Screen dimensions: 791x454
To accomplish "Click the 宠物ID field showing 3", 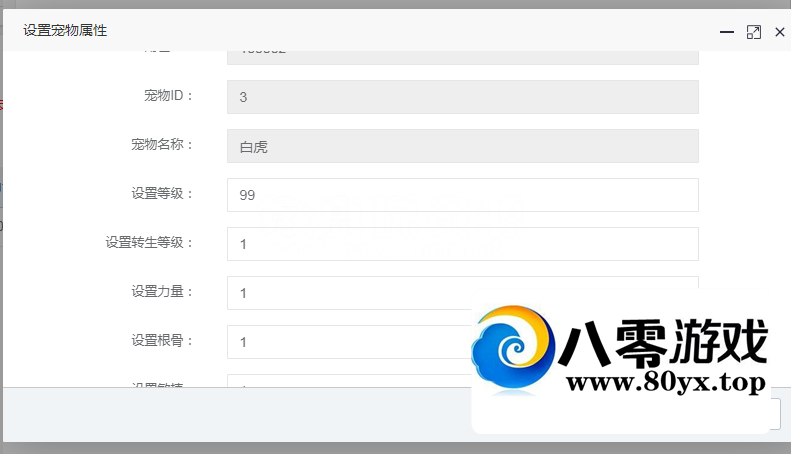I will click(463, 97).
